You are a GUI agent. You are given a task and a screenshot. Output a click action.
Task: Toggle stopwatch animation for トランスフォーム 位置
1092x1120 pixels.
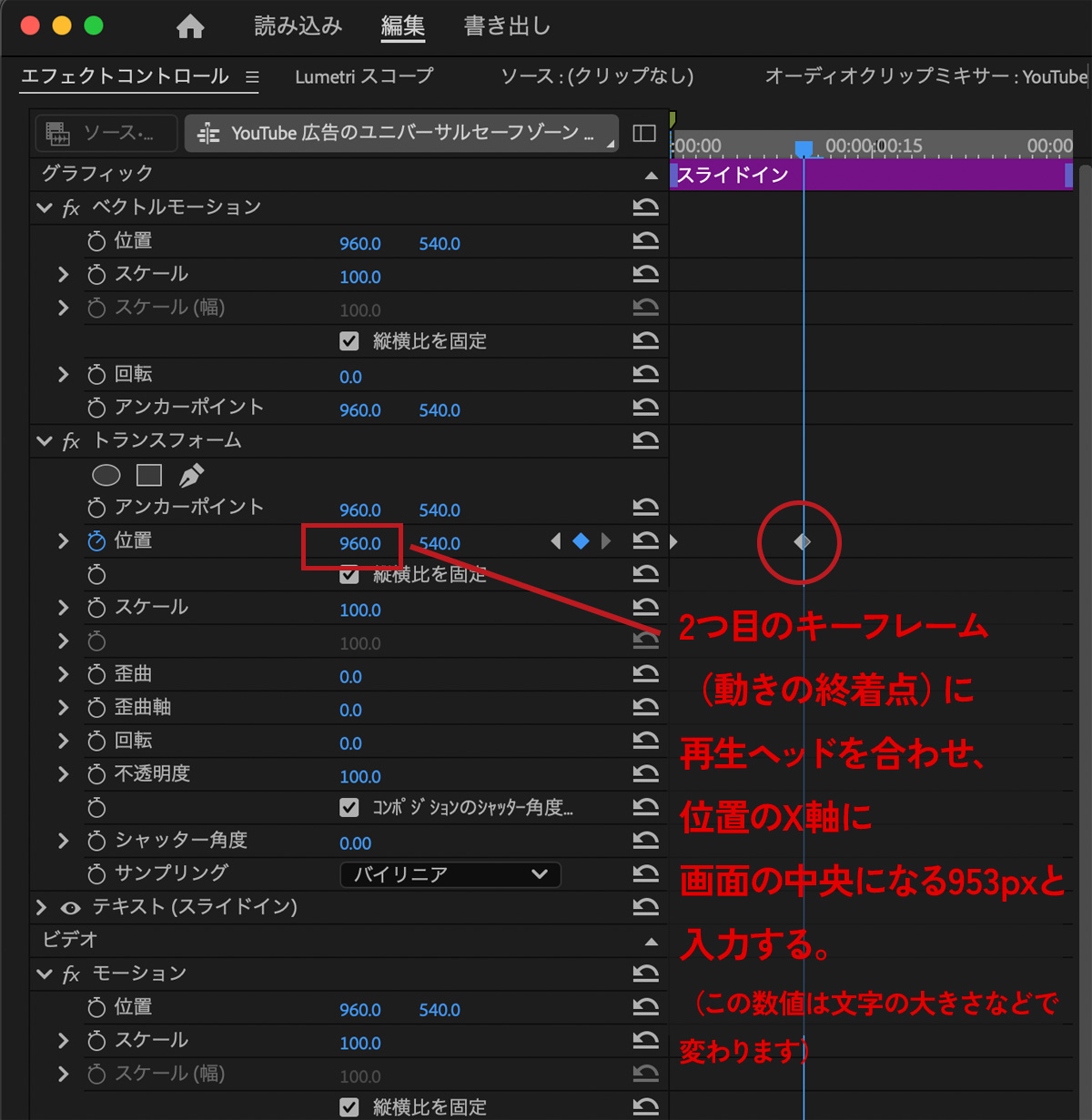(96, 541)
